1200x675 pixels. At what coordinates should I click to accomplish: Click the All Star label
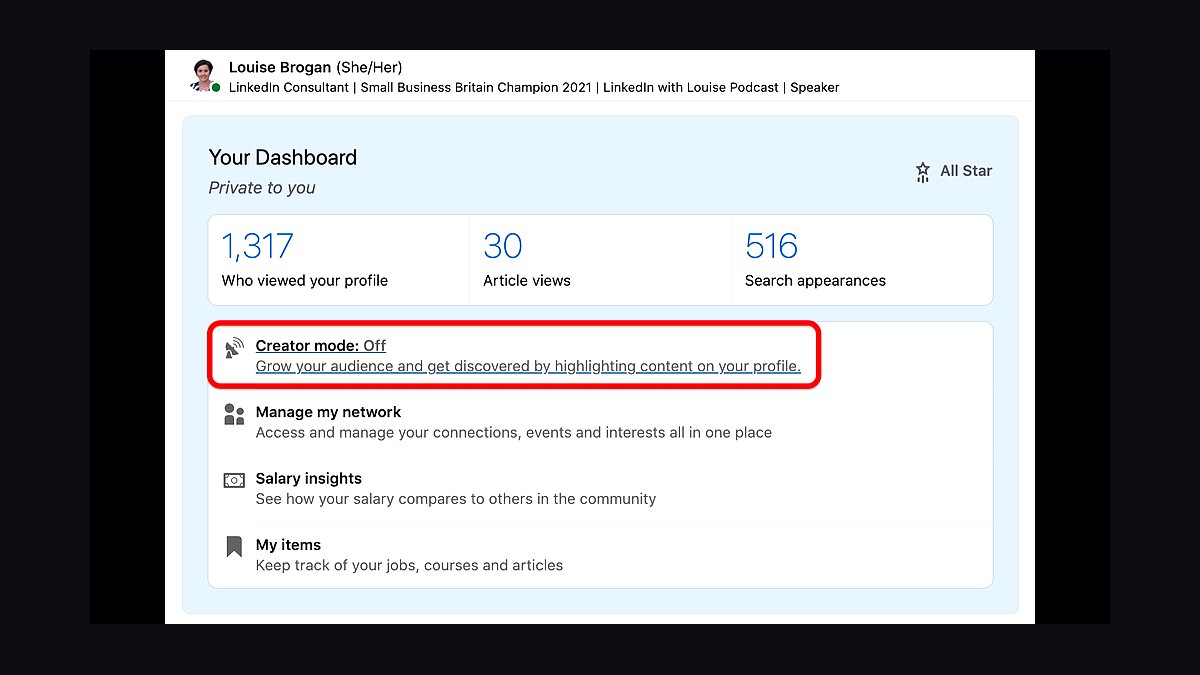pos(966,171)
